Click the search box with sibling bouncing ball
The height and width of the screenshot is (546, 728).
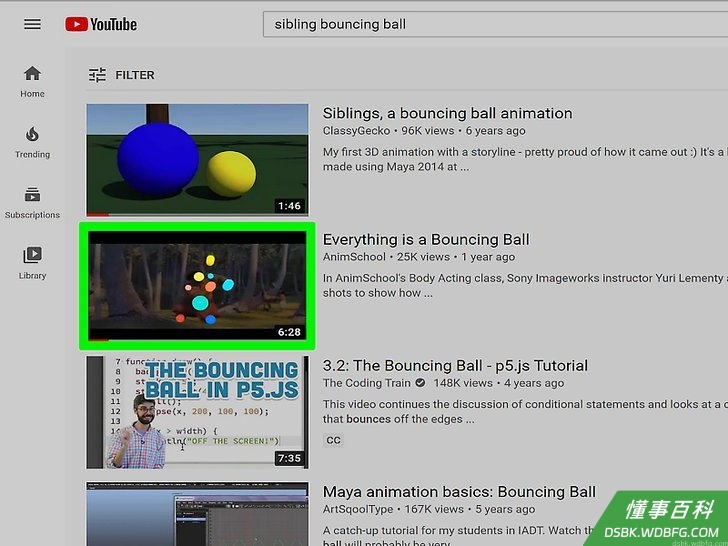495,24
